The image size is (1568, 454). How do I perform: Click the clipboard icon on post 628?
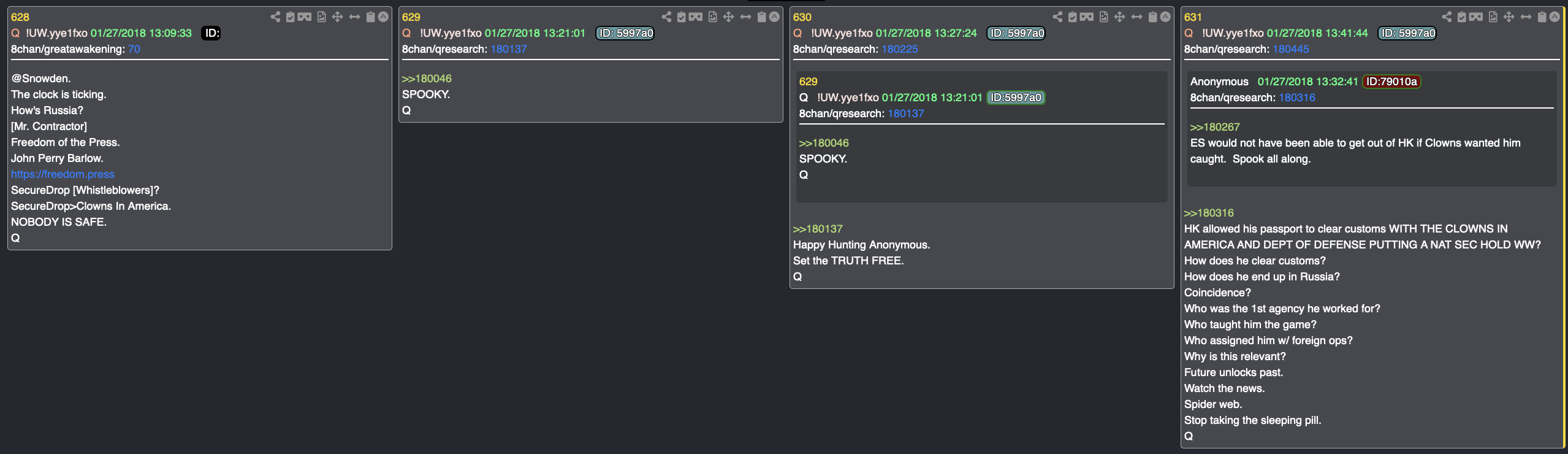coord(370,17)
